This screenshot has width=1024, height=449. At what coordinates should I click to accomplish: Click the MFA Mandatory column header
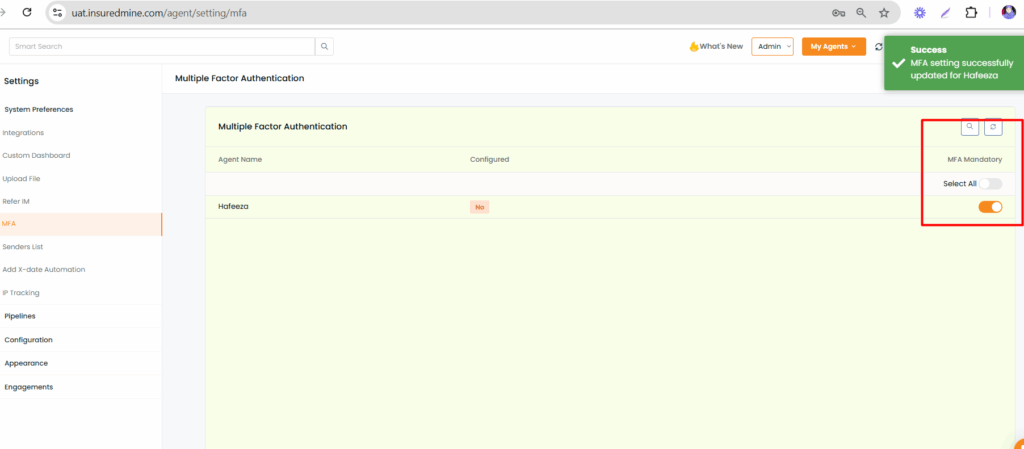pos(974,159)
